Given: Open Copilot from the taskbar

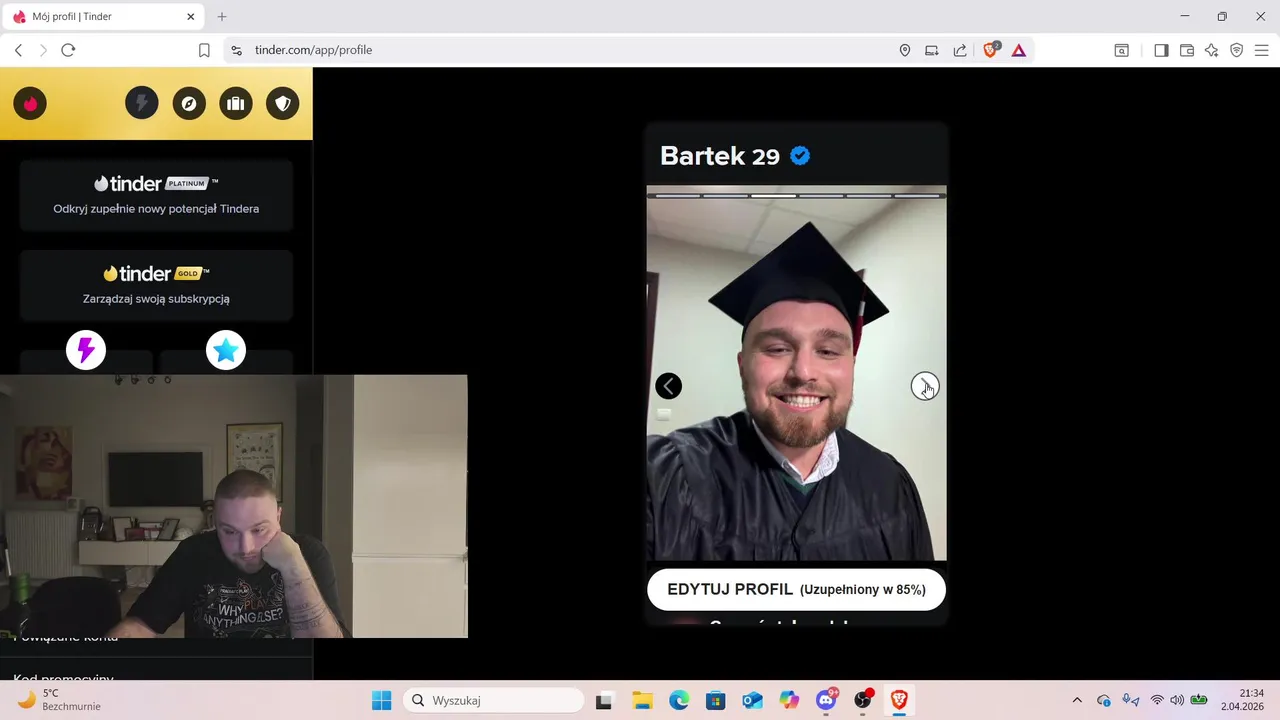Looking at the screenshot, I should click(789, 701).
